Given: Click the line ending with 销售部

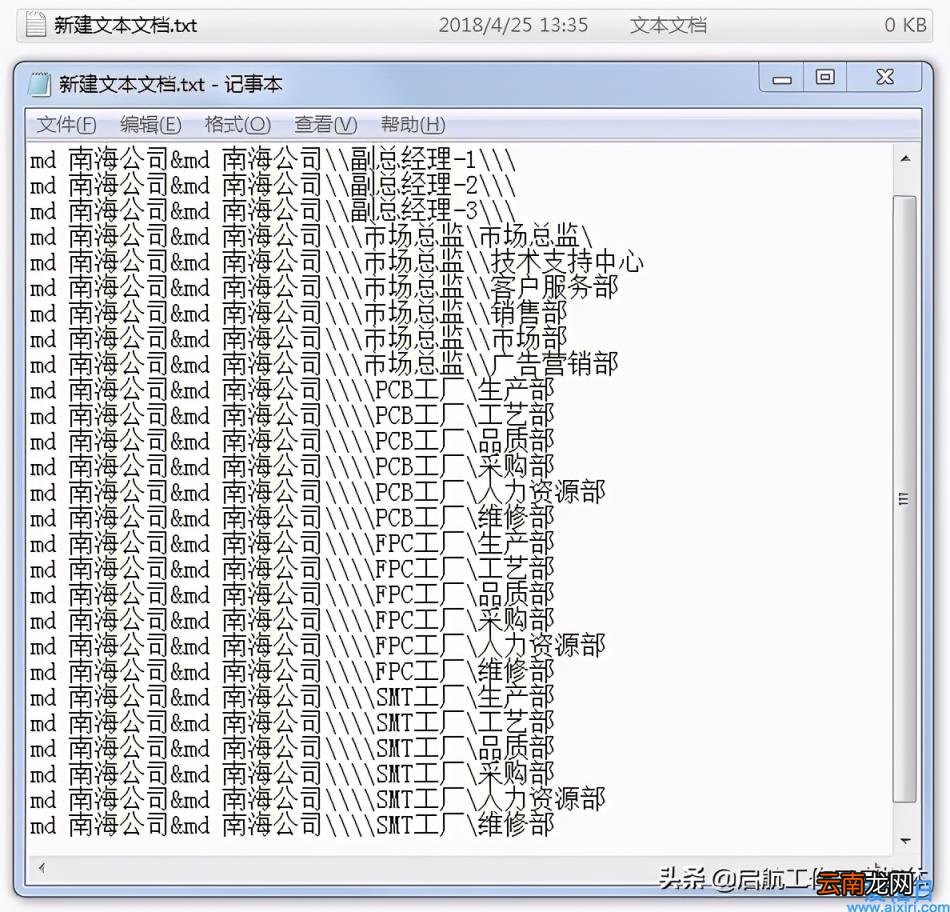Looking at the screenshot, I should click(299, 314).
